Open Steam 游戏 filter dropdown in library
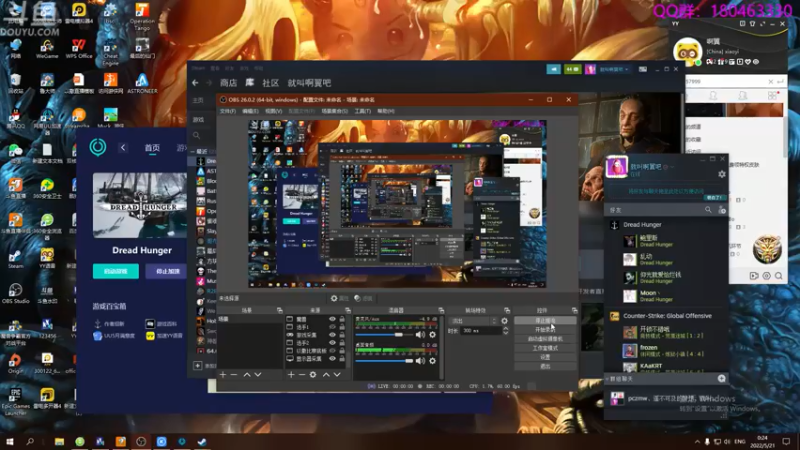Image resolution: width=800 pixels, height=450 pixels. click(x=199, y=119)
